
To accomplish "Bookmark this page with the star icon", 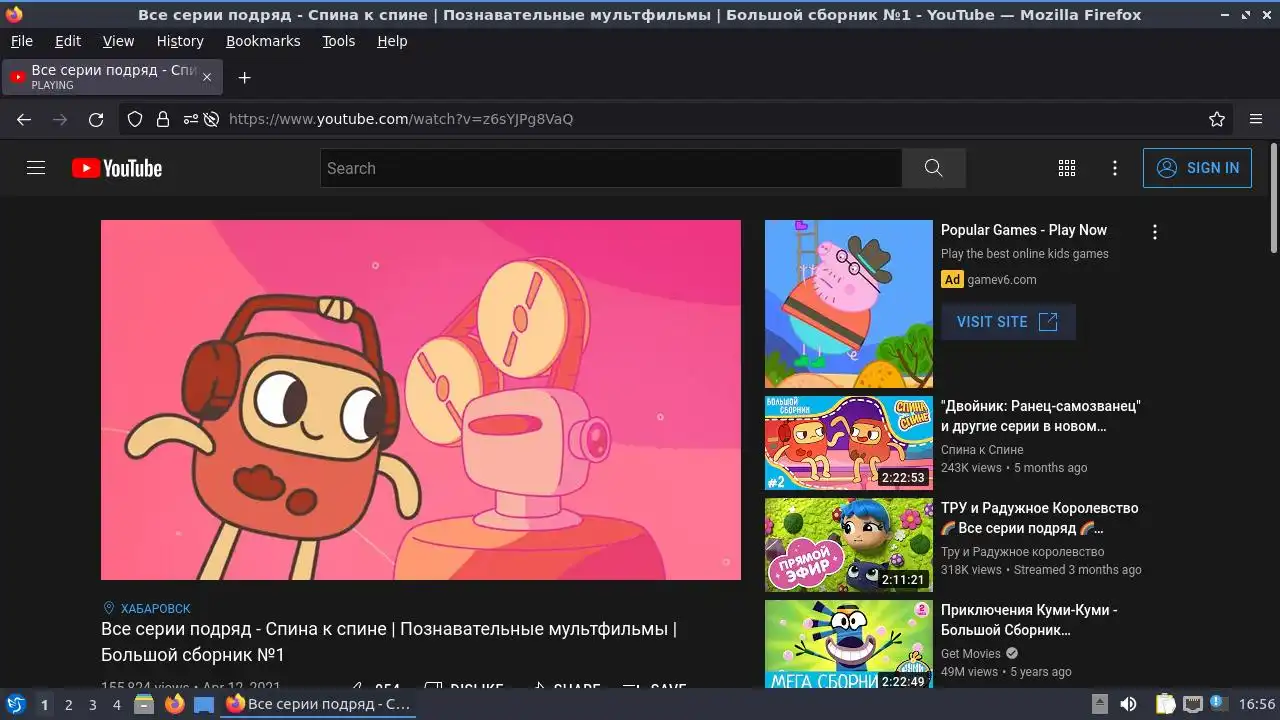I will pyautogui.click(x=1217, y=119).
